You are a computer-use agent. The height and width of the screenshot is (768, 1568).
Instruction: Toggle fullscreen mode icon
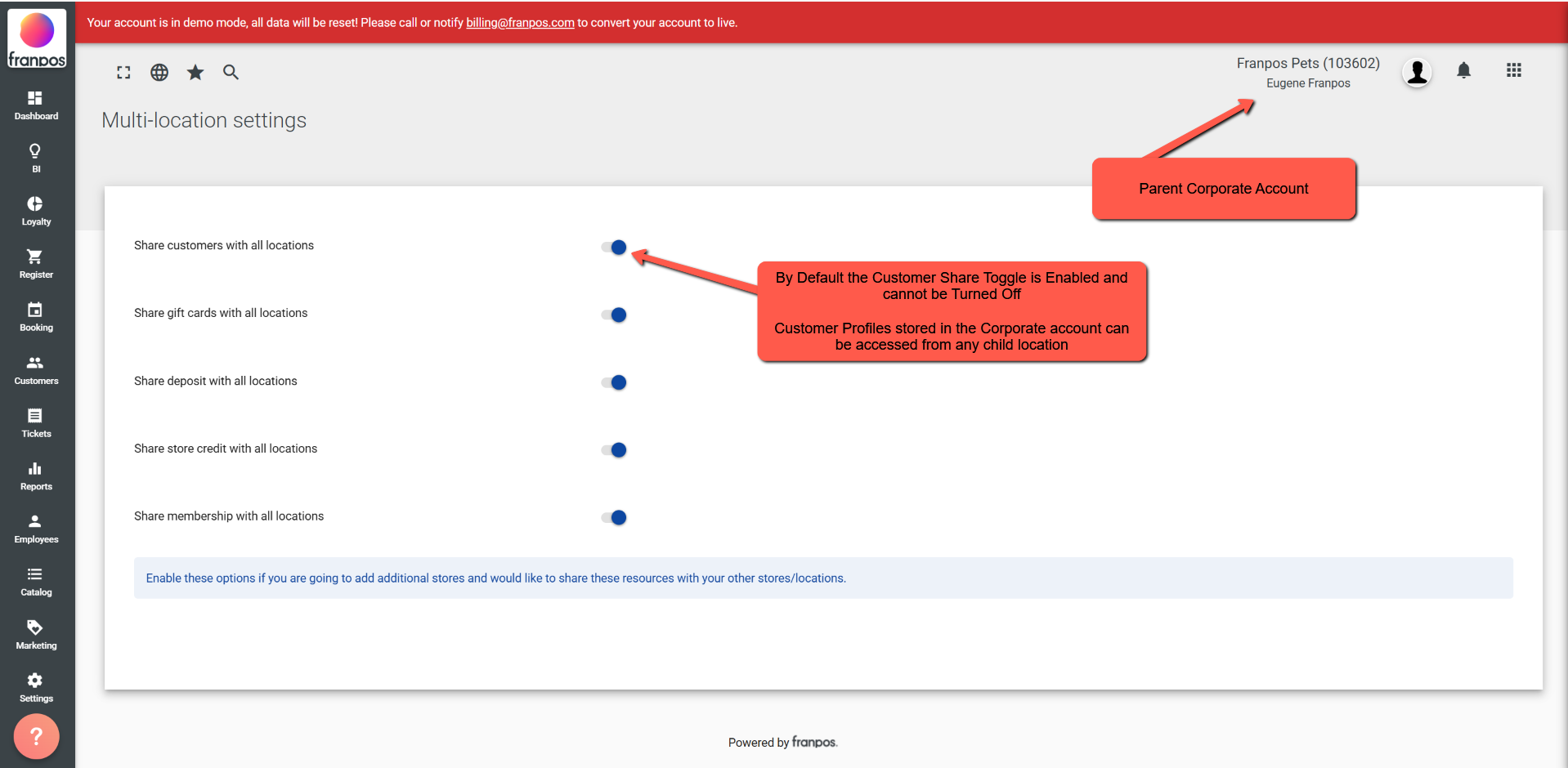[123, 73]
